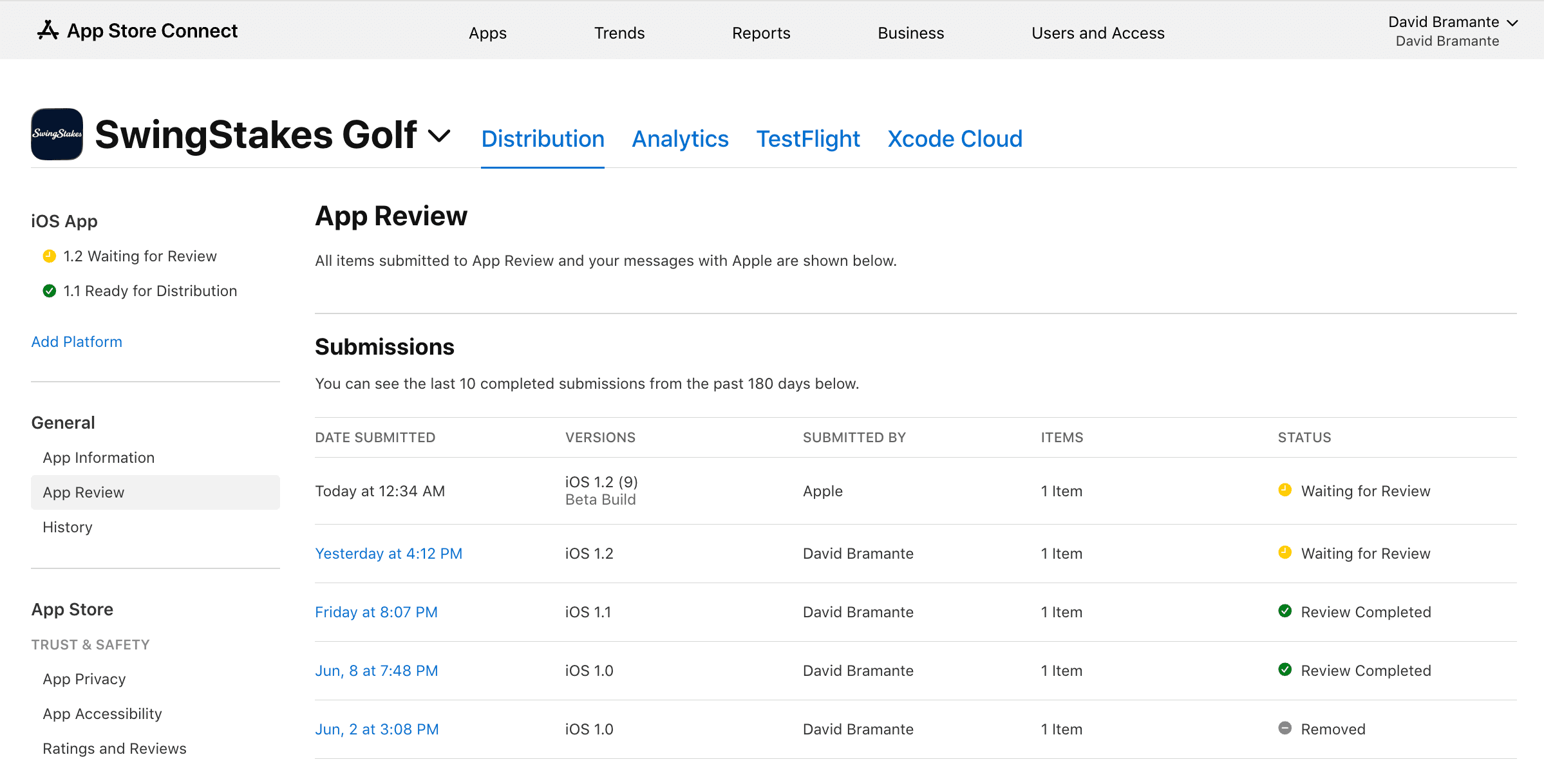1544x784 pixels.
Task: Switch to the Xcode Cloud tab
Action: point(955,139)
